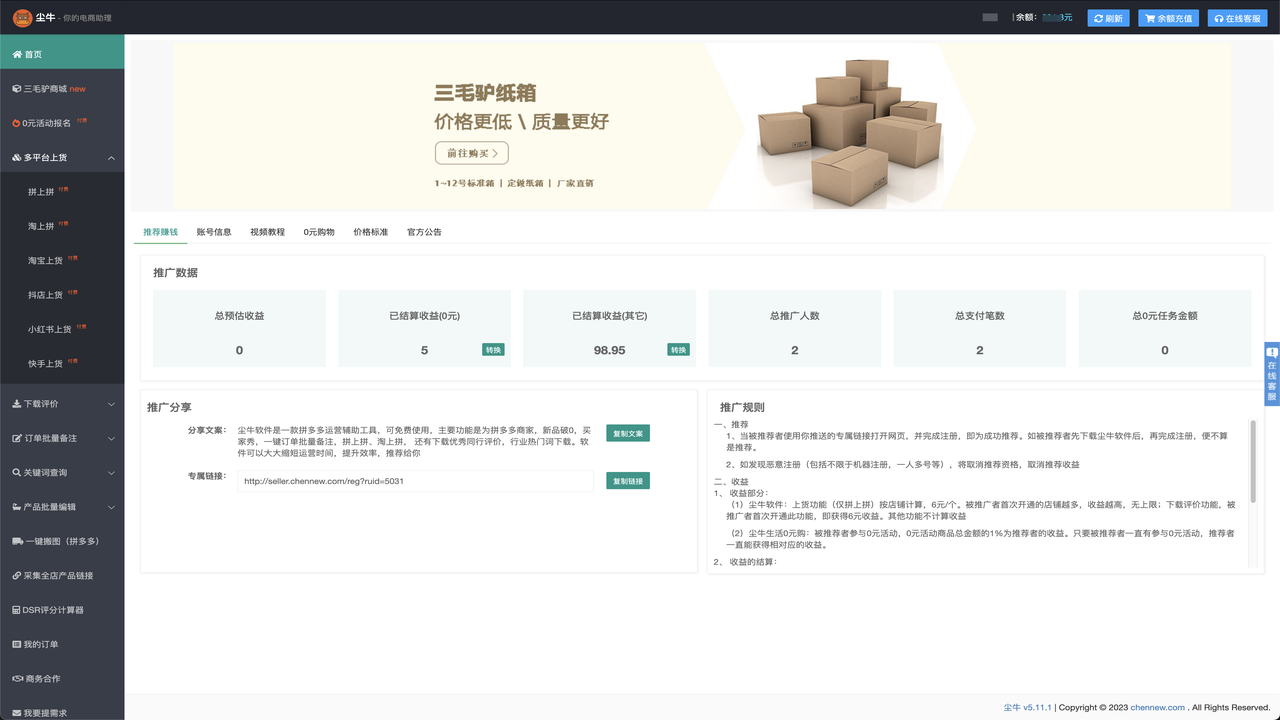
Task: Collapse the 多平台上货 section chevron
Action: (x=113, y=156)
